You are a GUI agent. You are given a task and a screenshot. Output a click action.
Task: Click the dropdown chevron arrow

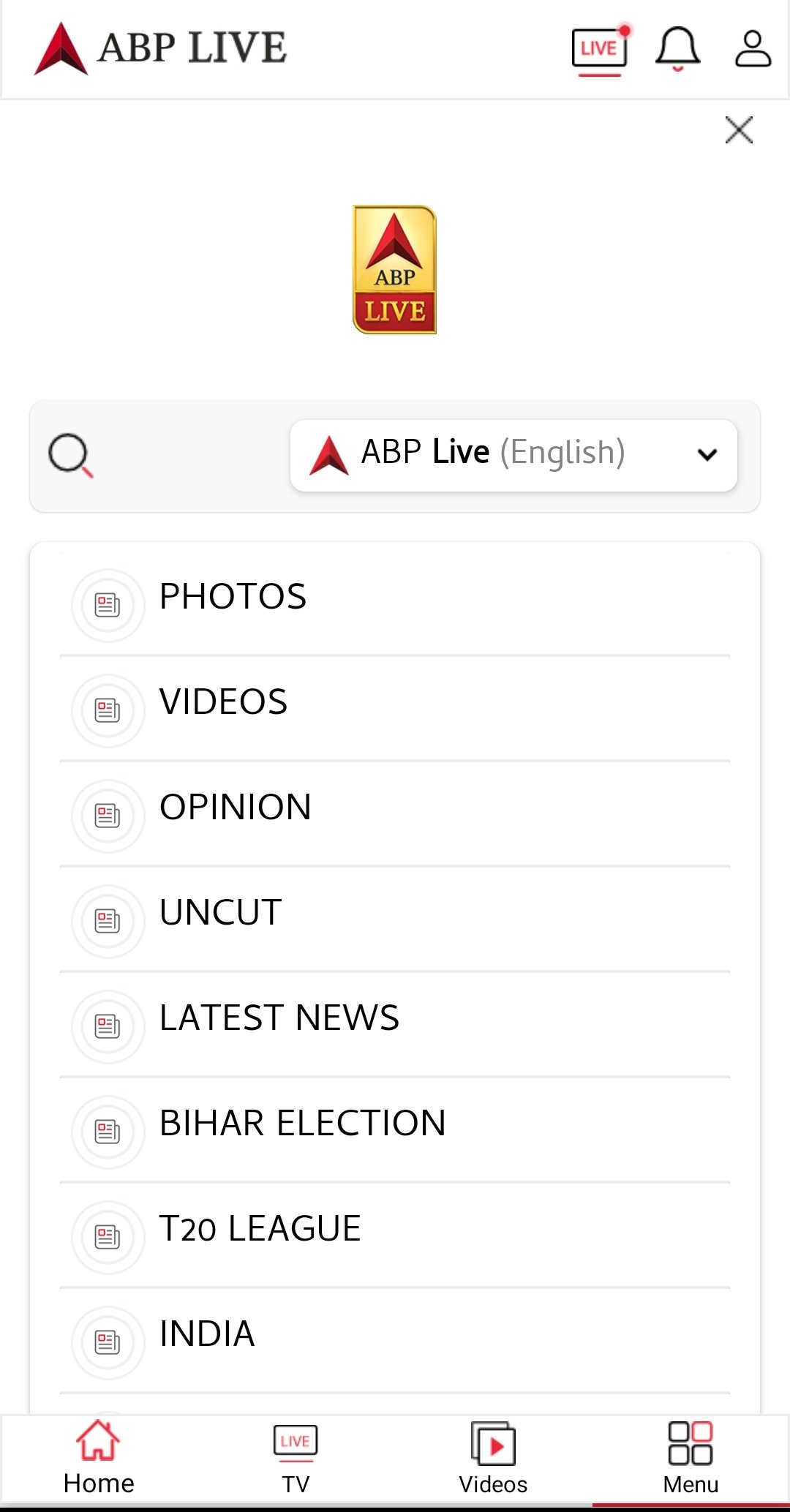coord(707,454)
